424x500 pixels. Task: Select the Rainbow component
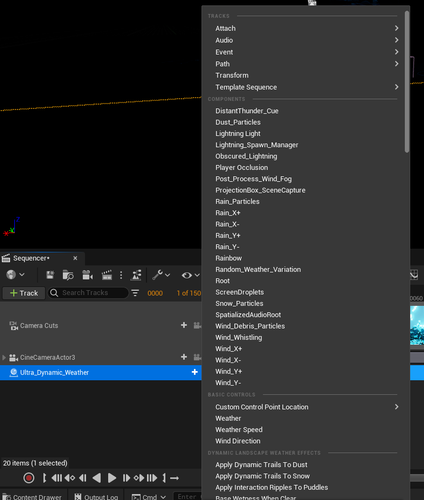coord(305,258)
